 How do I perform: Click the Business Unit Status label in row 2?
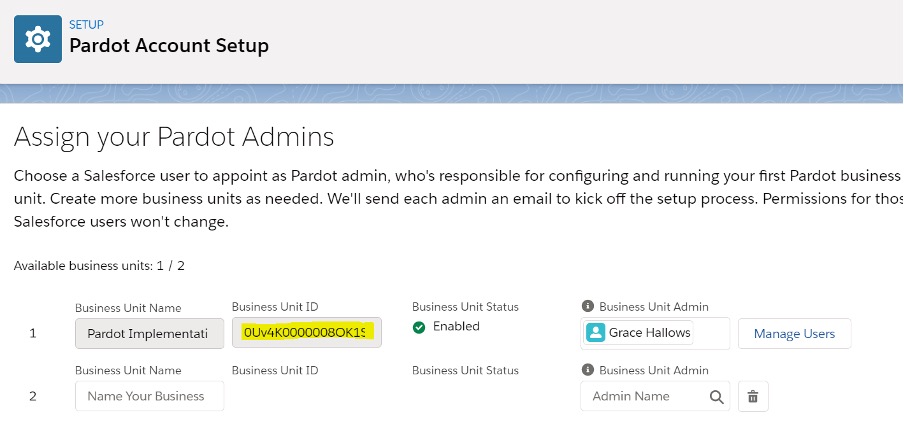[465, 370]
